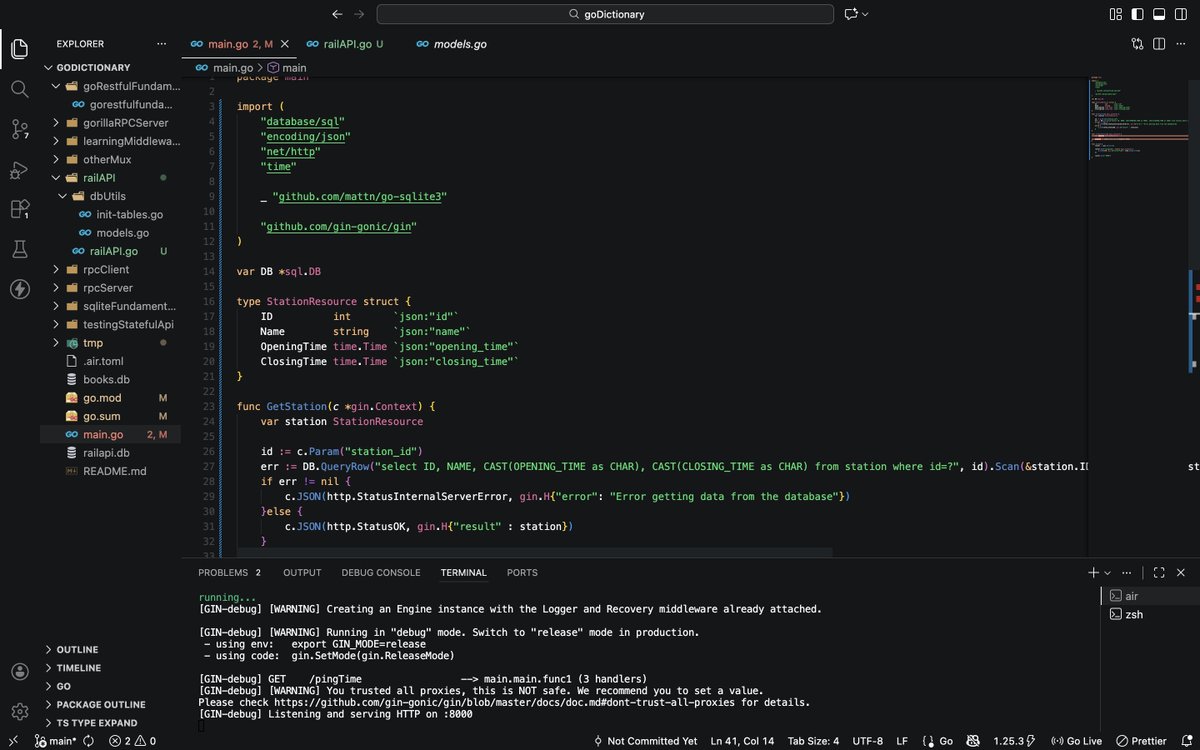Switch to the railAPI.go editor tab
The width and height of the screenshot is (1200, 750).
tap(344, 44)
